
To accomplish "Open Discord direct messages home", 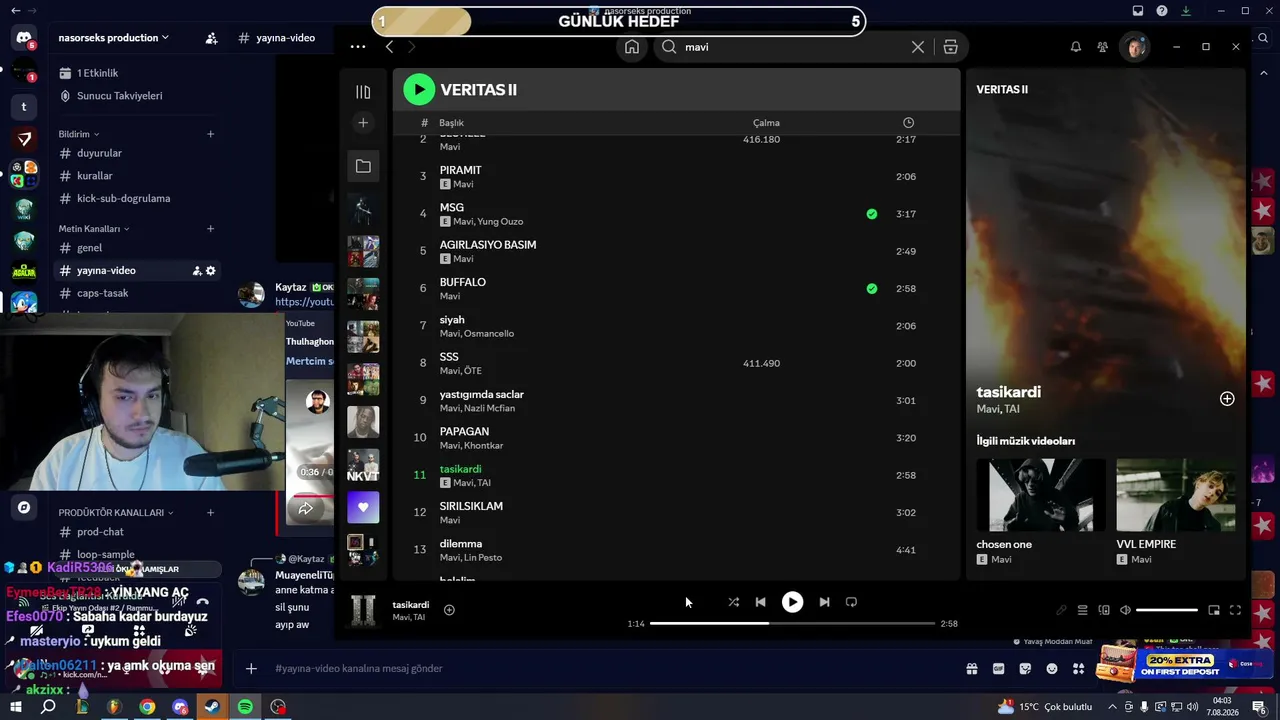I will click(24, 39).
